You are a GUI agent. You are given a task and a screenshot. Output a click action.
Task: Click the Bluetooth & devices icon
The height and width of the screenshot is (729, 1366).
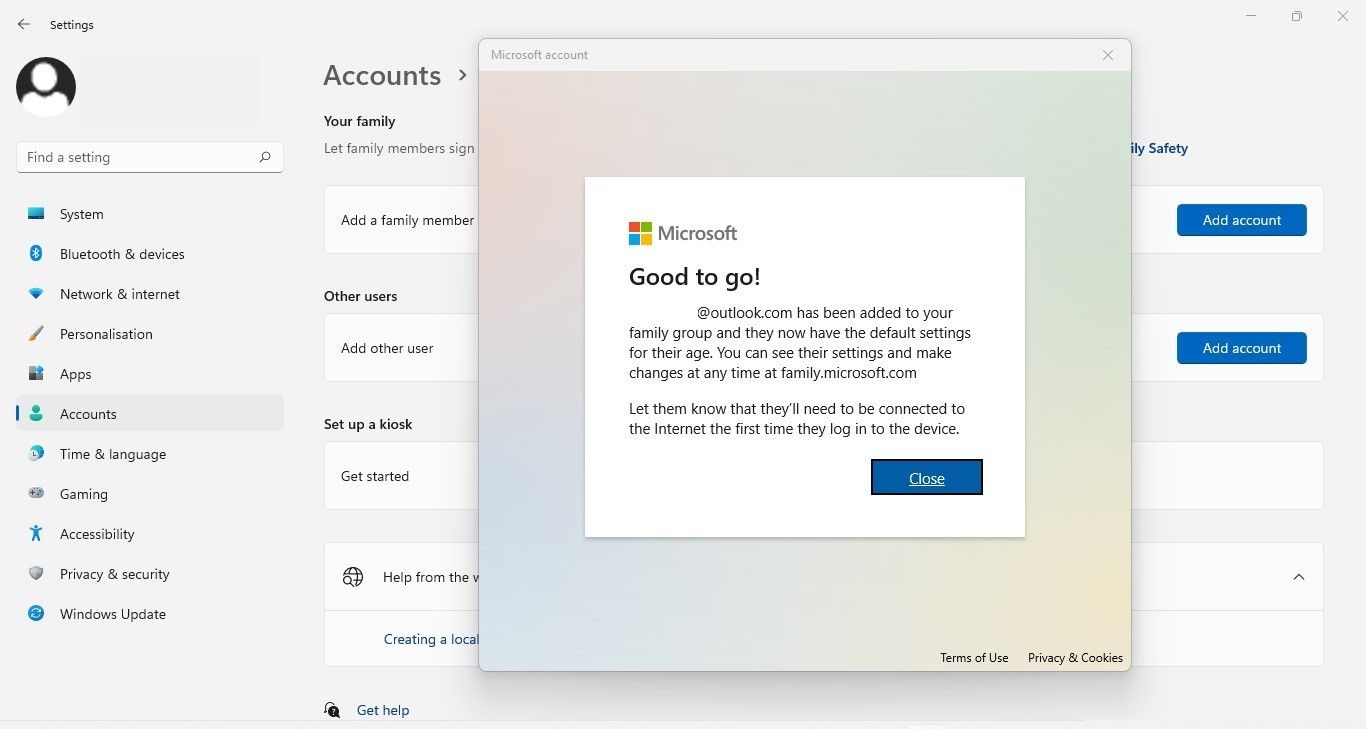36,254
